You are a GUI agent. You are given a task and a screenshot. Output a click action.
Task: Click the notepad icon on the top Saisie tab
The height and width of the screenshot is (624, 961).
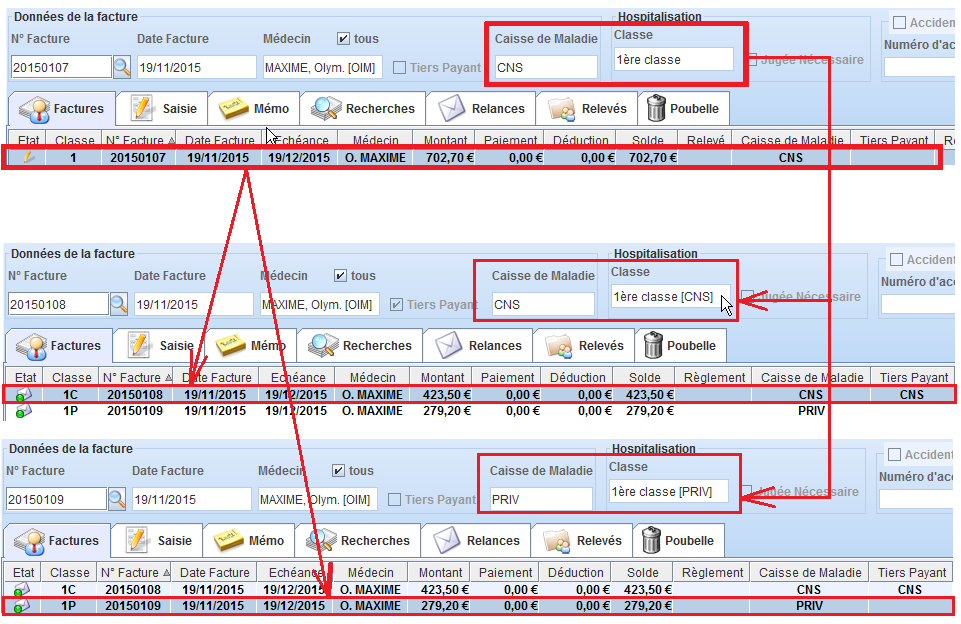tap(141, 108)
